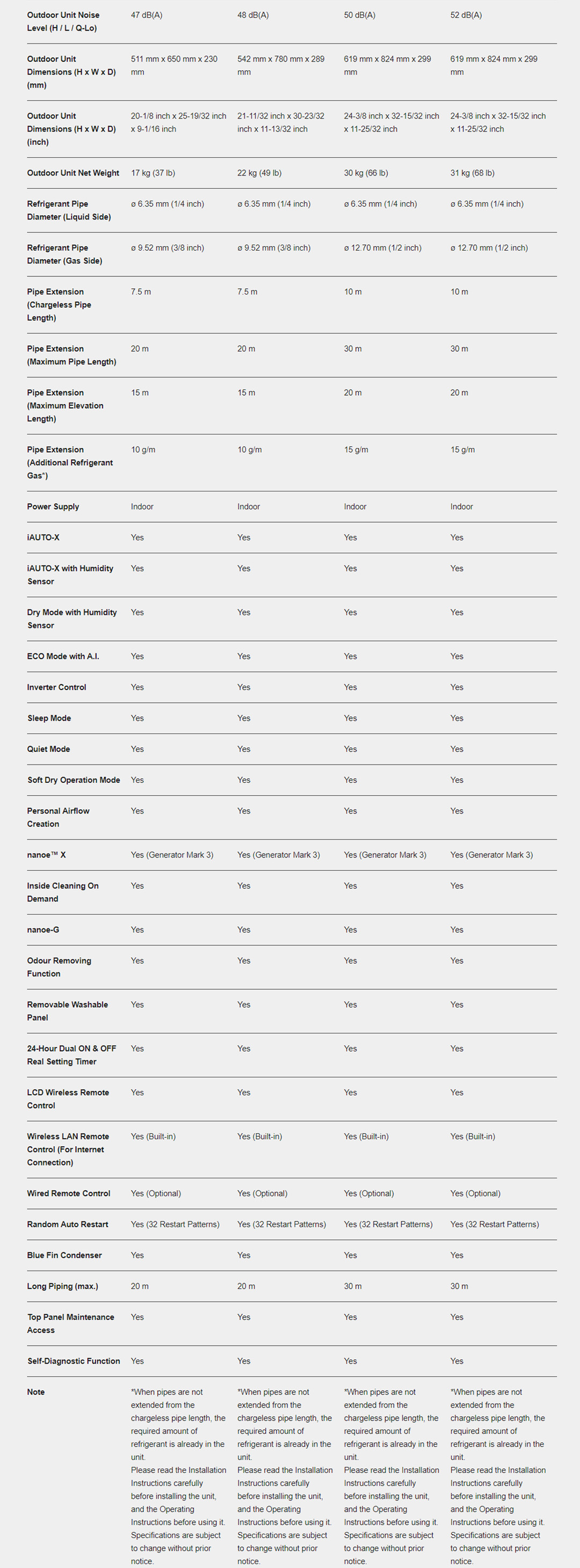Select the Odour Removing Function label
The width and height of the screenshot is (580, 1568).
[x=59, y=967]
